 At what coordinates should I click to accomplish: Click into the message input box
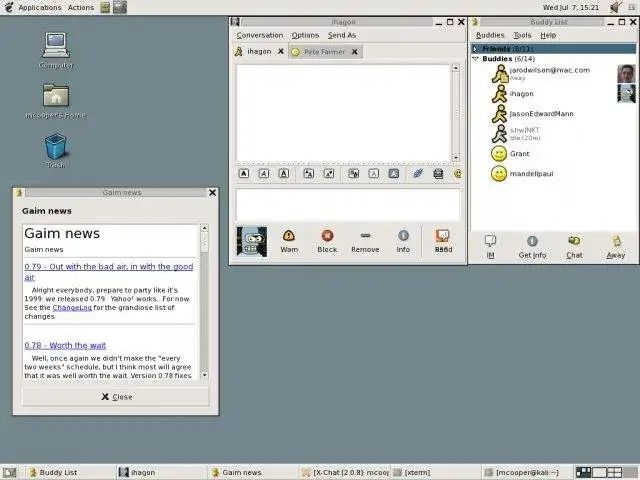pos(348,205)
